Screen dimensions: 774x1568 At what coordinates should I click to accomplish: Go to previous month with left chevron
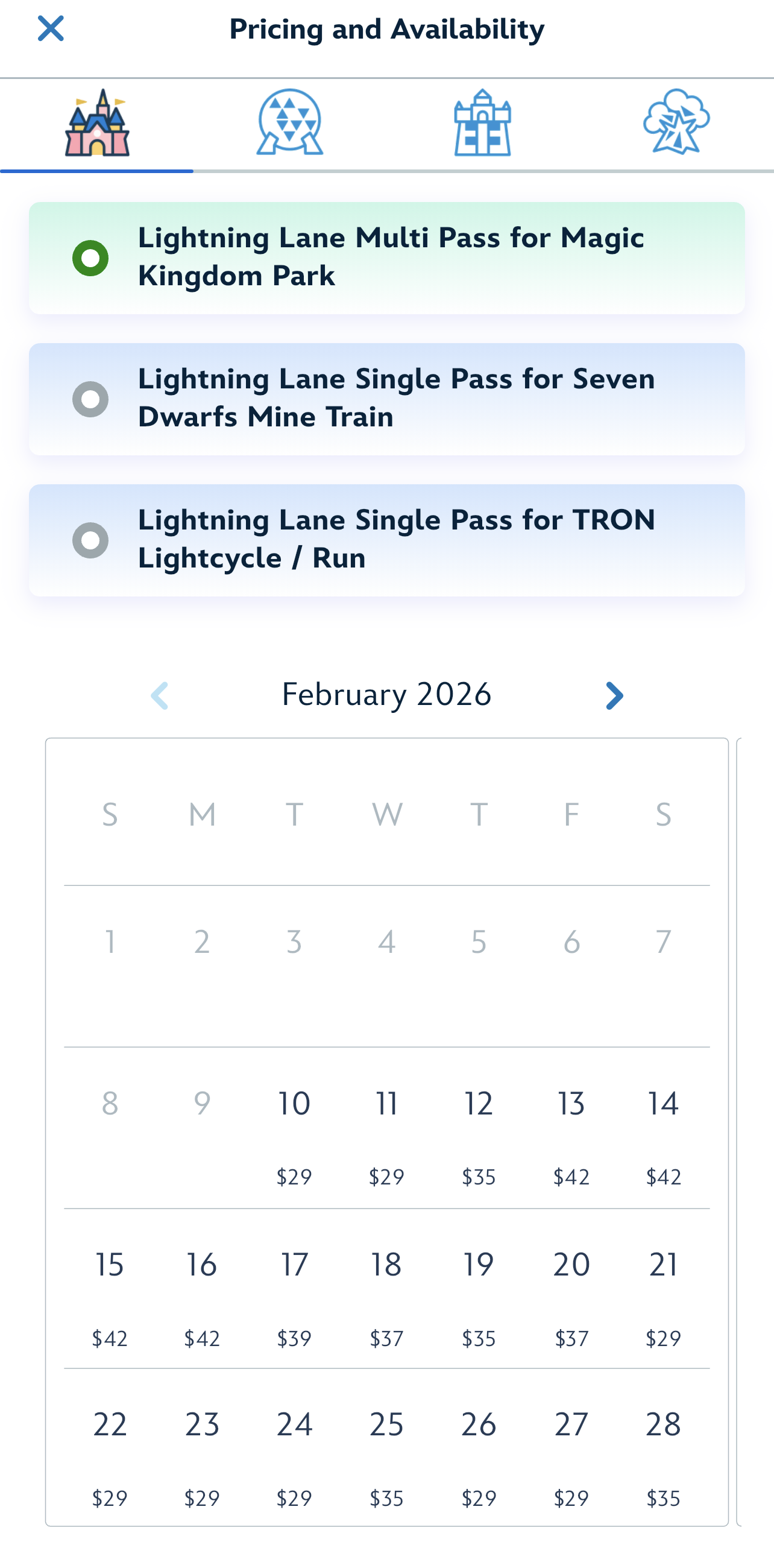click(x=159, y=696)
